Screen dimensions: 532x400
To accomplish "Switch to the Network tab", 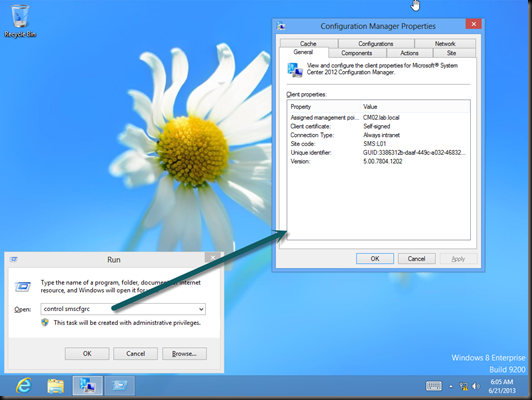I will coord(445,43).
